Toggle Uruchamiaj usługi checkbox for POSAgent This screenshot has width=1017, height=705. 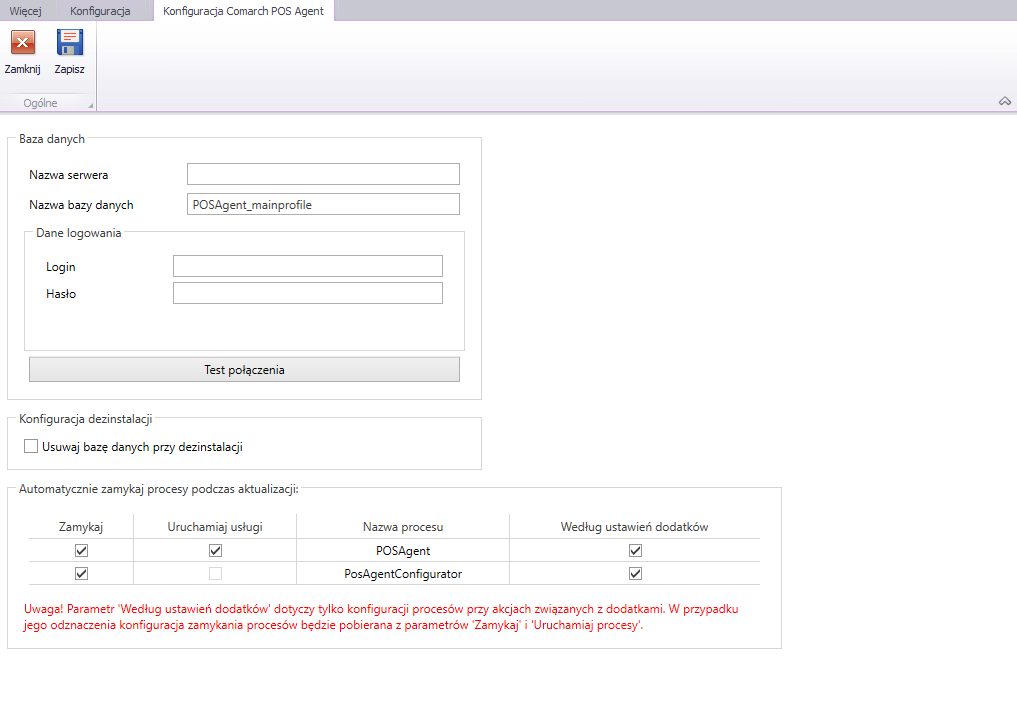215,551
